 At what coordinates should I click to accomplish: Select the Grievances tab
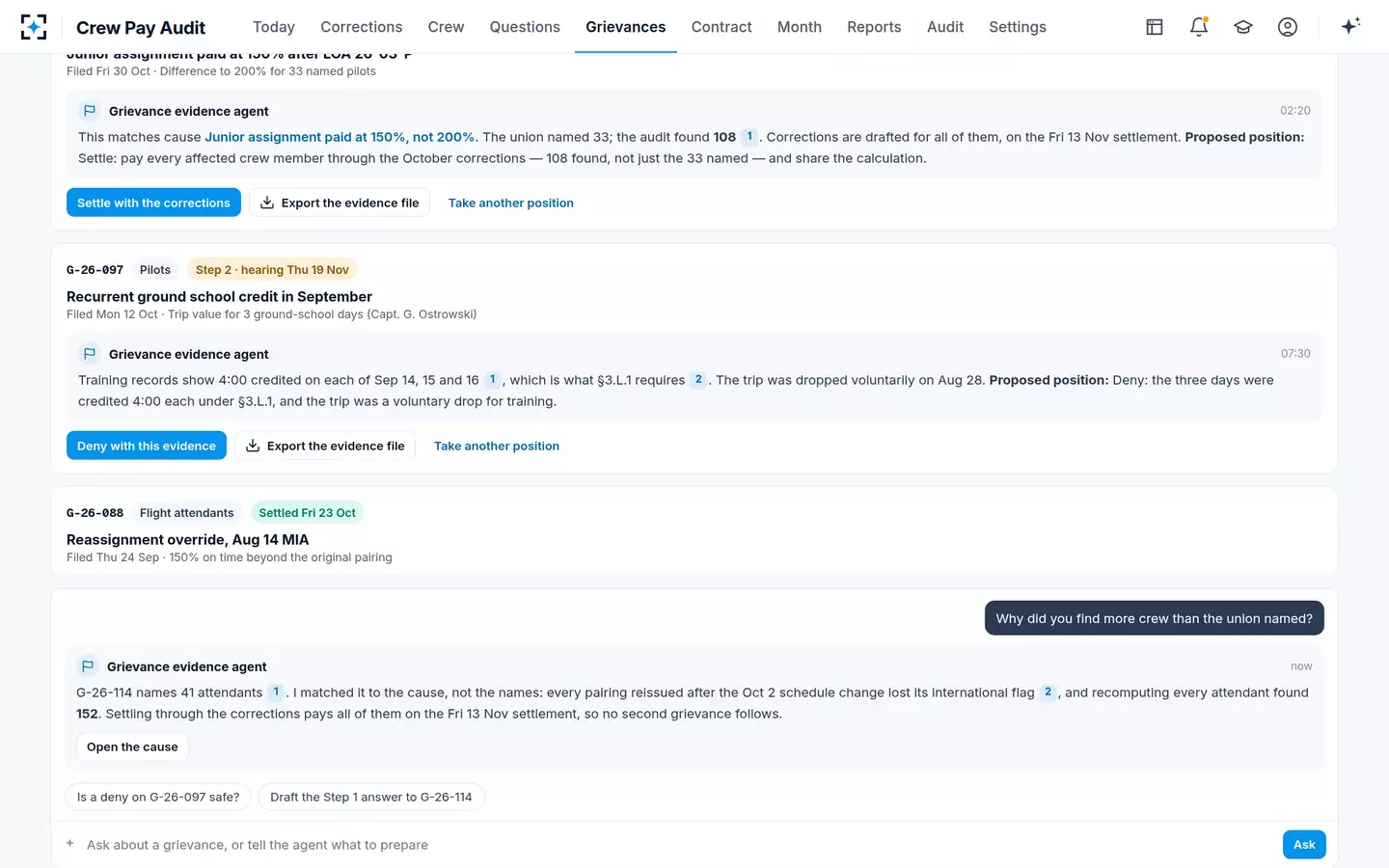(626, 27)
